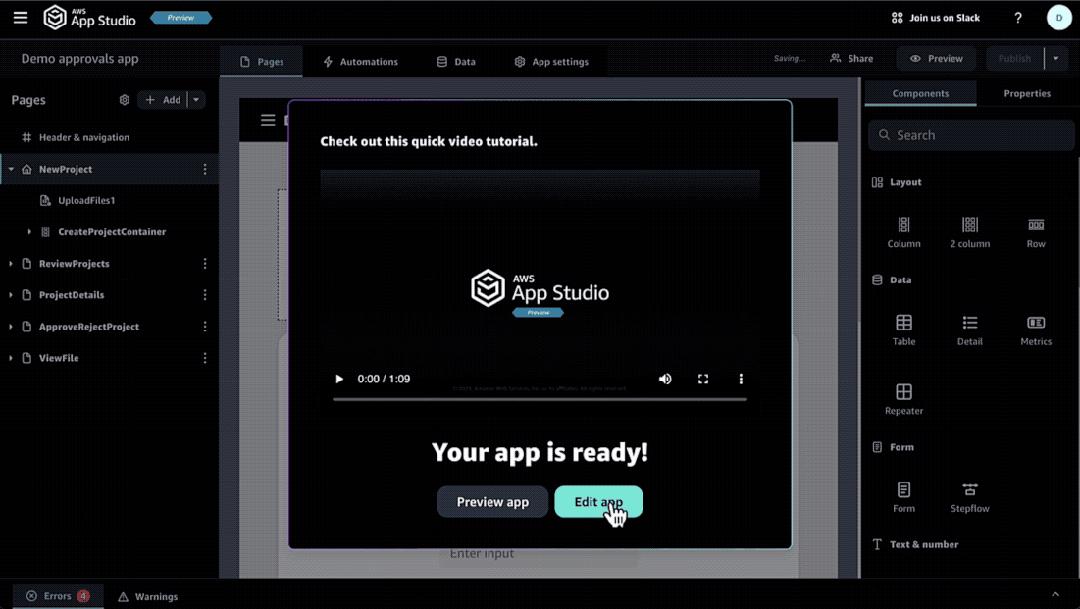Click the video progress bar
1080x609 pixels.
coord(540,399)
